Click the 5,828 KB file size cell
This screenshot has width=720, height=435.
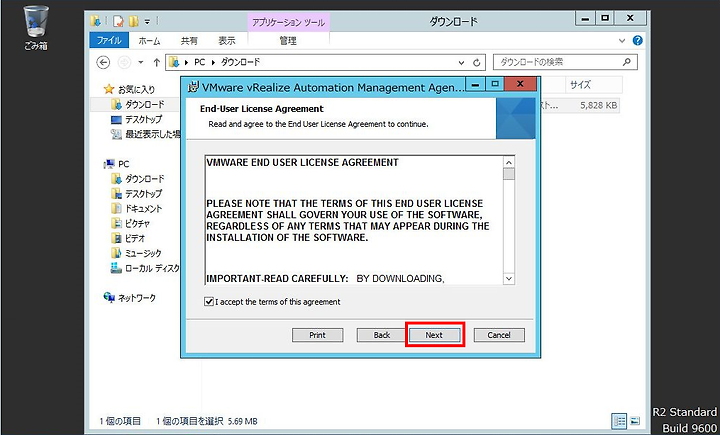pos(598,105)
